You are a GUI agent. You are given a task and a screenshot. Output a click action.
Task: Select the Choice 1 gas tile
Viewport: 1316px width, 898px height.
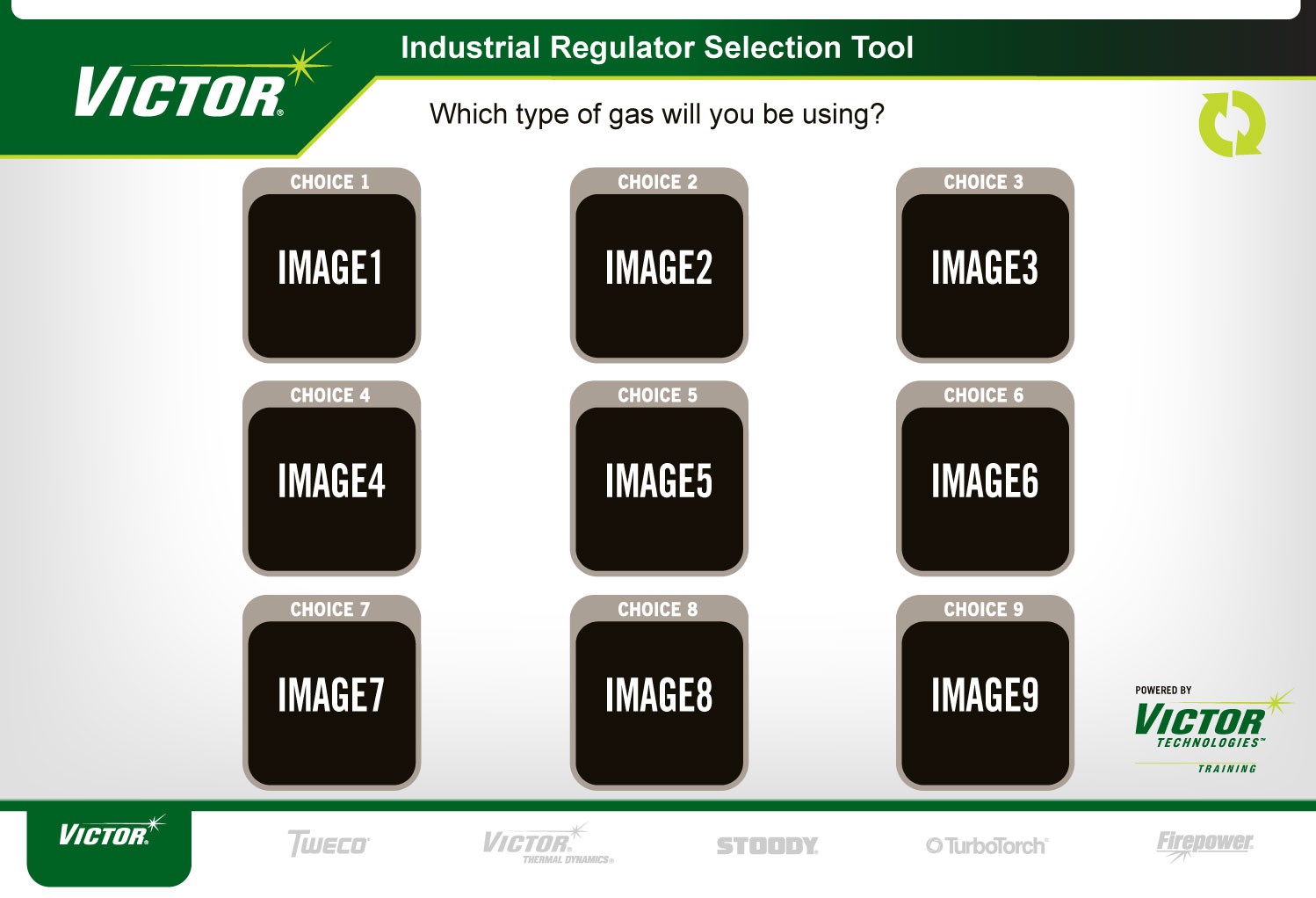tap(331, 267)
